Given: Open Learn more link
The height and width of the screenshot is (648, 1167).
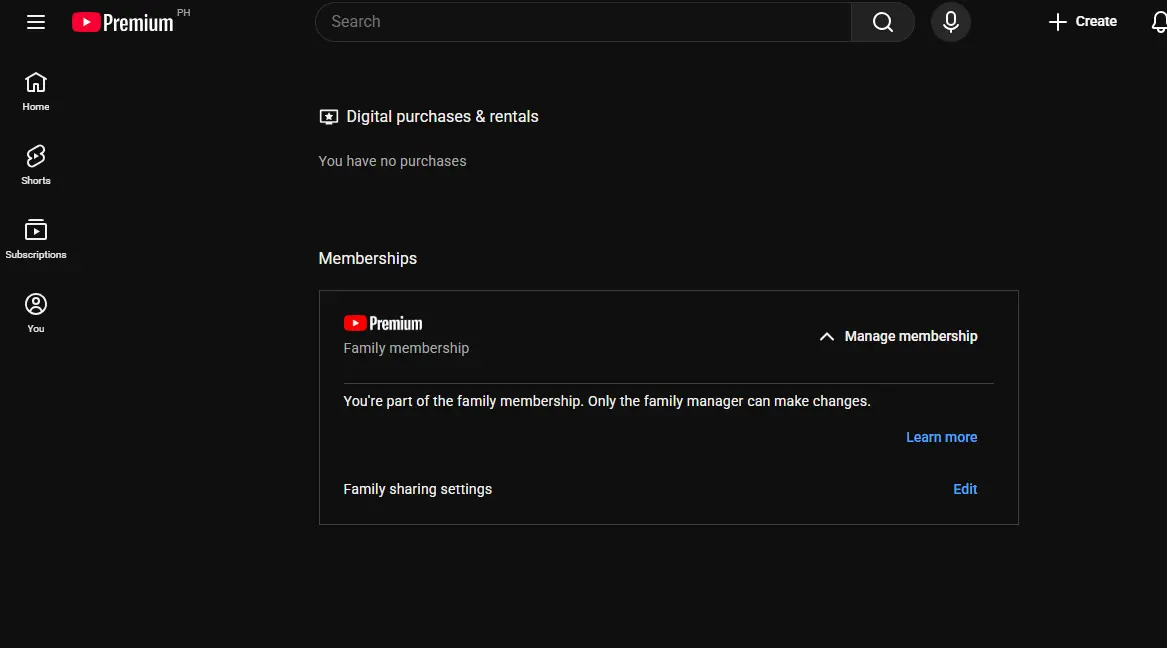Looking at the screenshot, I should coord(941,437).
